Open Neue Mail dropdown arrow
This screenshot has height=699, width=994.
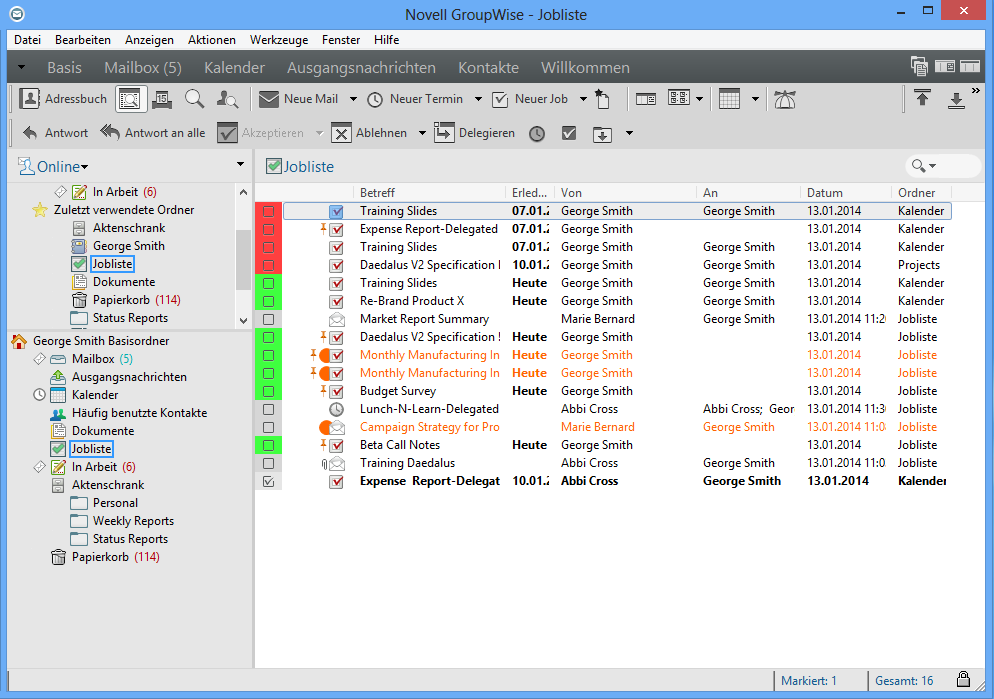point(353,99)
